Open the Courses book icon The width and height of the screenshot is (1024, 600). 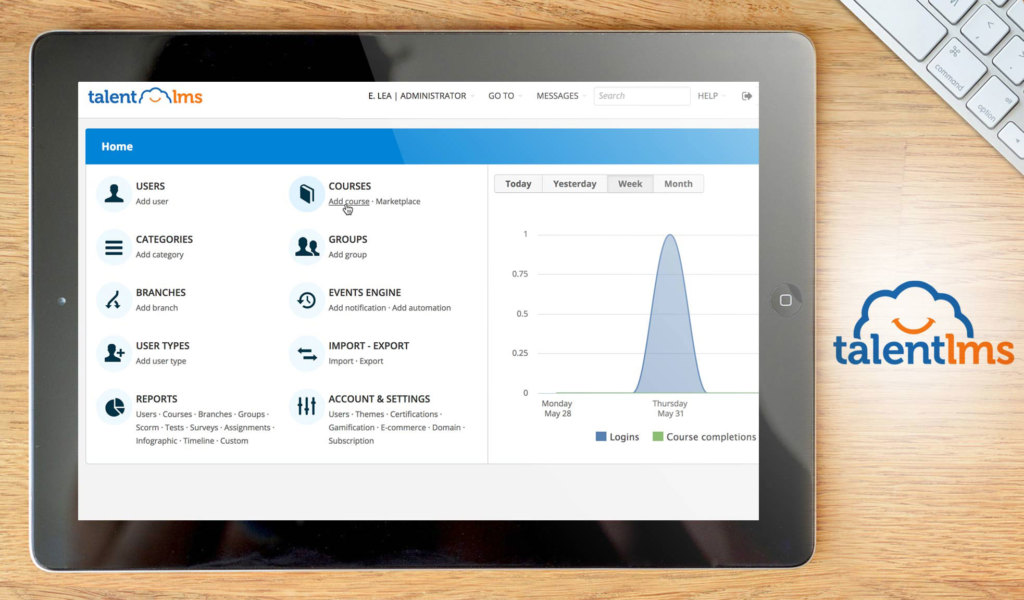(x=306, y=194)
